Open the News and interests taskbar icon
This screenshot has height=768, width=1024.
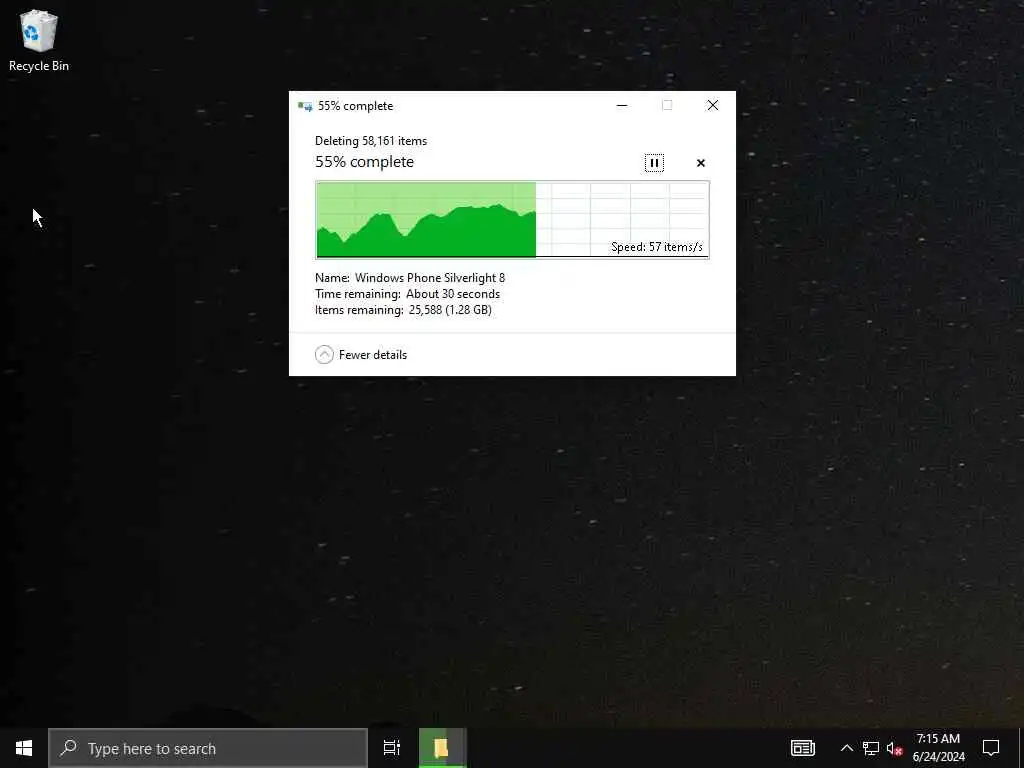pyautogui.click(x=803, y=748)
